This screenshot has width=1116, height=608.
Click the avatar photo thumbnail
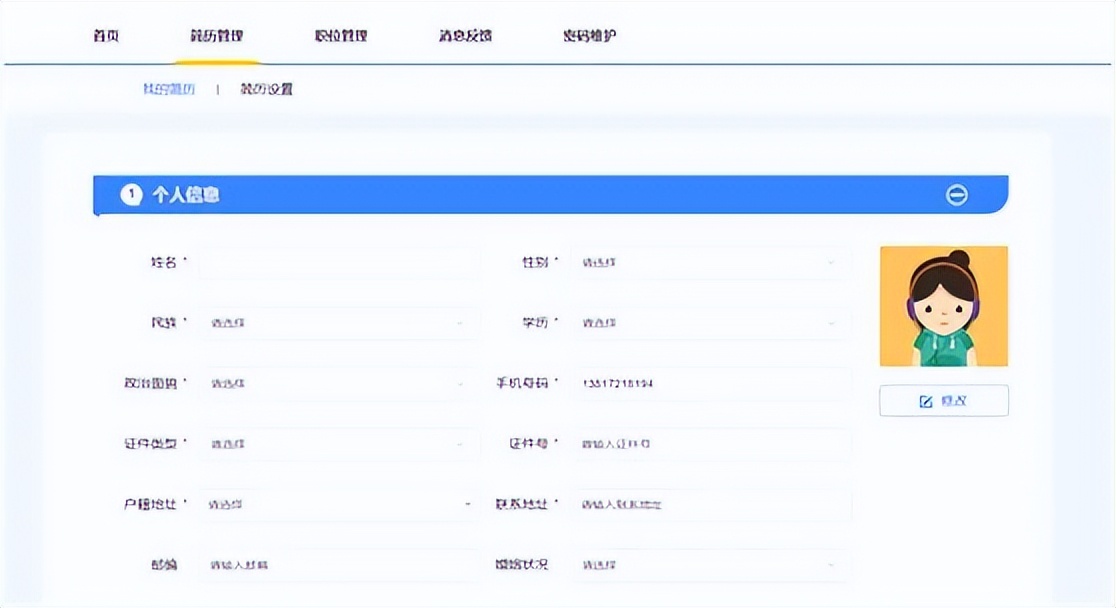pyautogui.click(x=943, y=305)
